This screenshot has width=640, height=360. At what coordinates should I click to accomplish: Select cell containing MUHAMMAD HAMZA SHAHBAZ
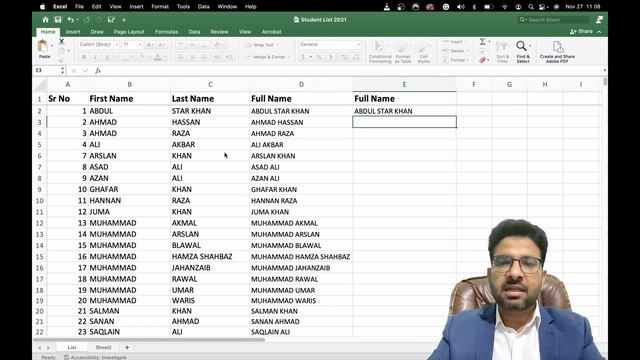(x=301, y=257)
